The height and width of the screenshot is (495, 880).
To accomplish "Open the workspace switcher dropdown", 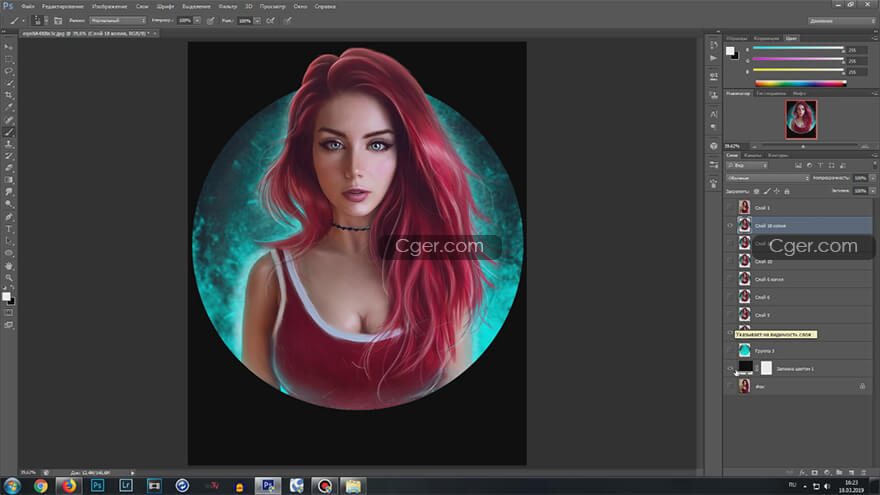I will pyautogui.click(x=842, y=21).
